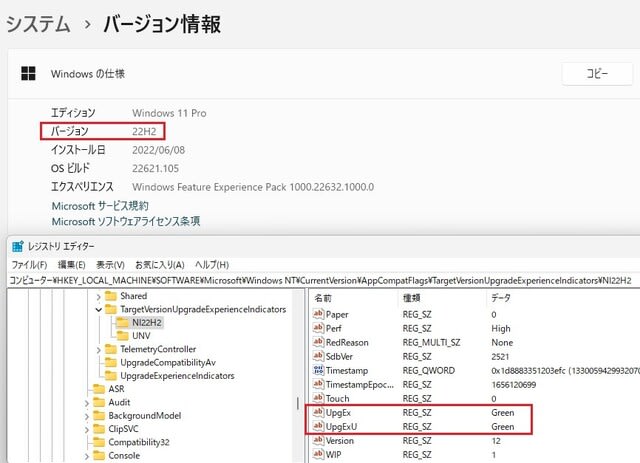Open the ファイル(F) menu
This screenshot has width=640, height=463.
click(29, 265)
